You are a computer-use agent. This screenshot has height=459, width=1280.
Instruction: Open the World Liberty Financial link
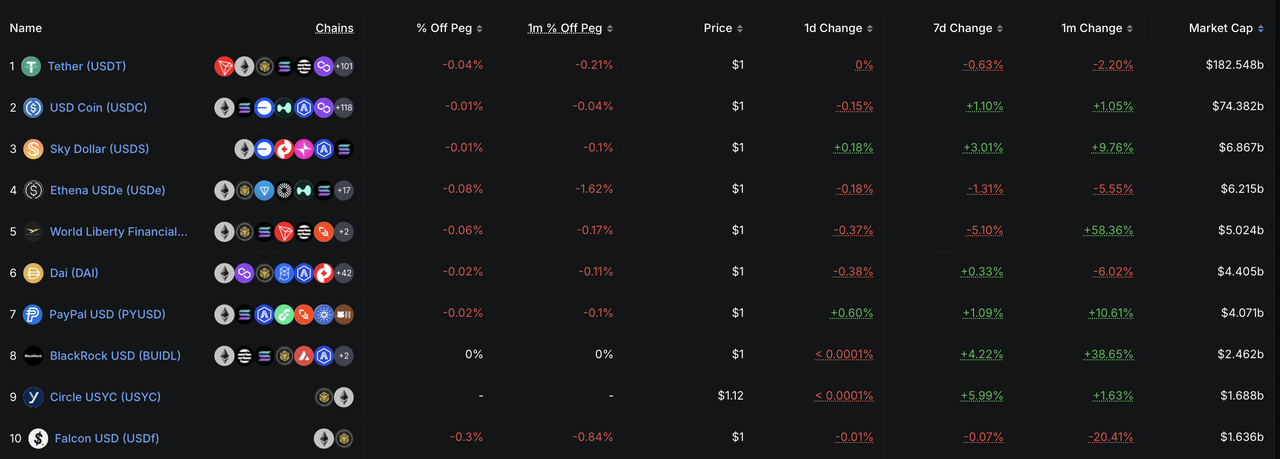[x=118, y=232]
